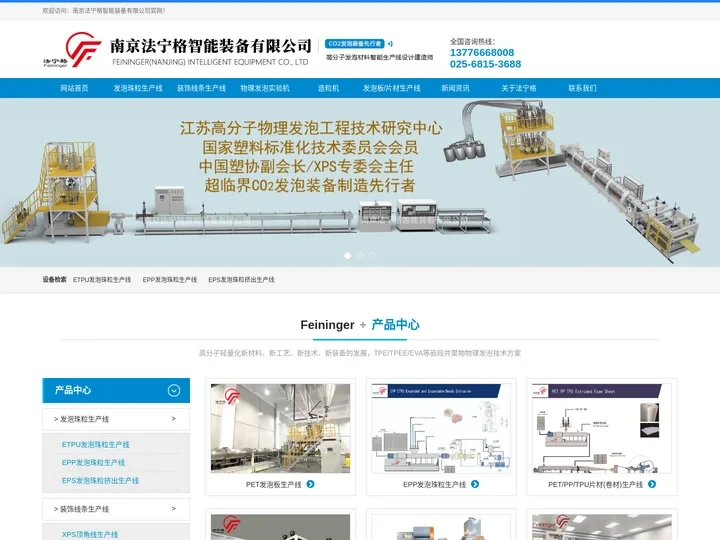This screenshot has width=720, height=540.
Task: Click the phone number 13776668008
Action: (x=482, y=52)
